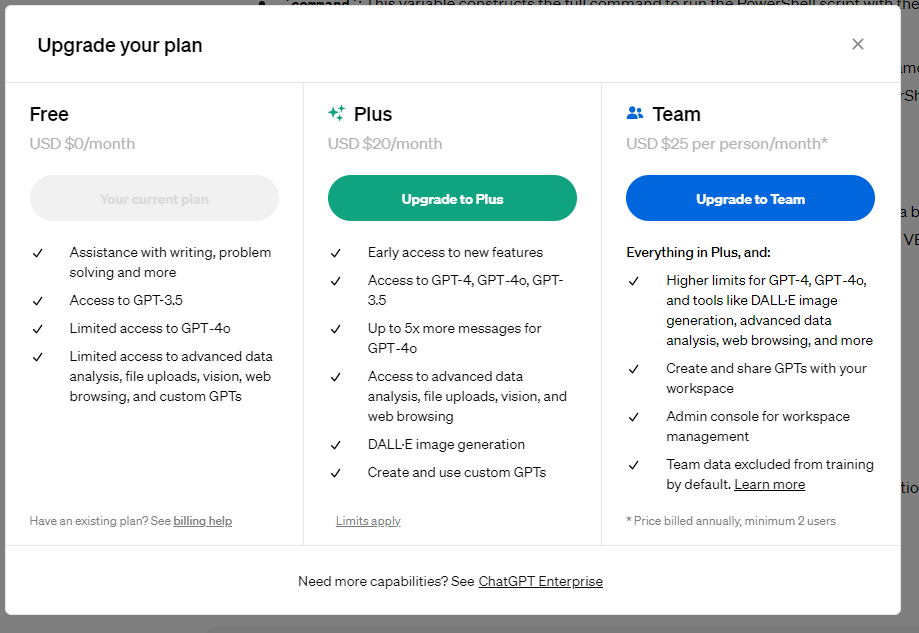Close the Upgrade your plan dialog
919x633 pixels.
(857, 44)
